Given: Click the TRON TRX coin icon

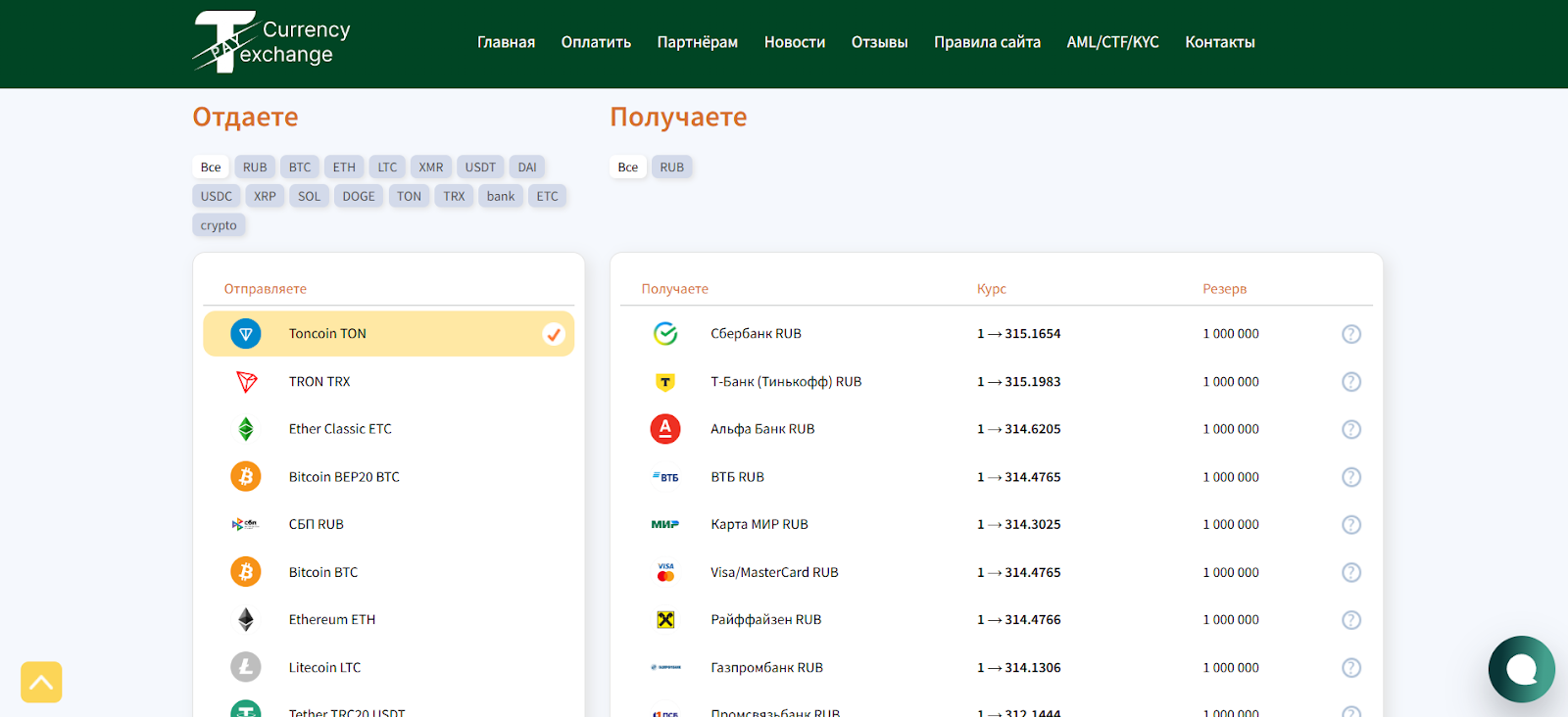Looking at the screenshot, I should click(246, 382).
